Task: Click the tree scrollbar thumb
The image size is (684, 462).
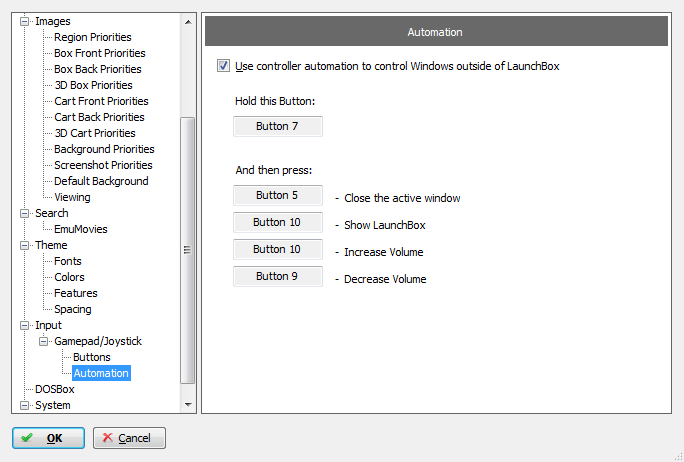Action: [188, 250]
